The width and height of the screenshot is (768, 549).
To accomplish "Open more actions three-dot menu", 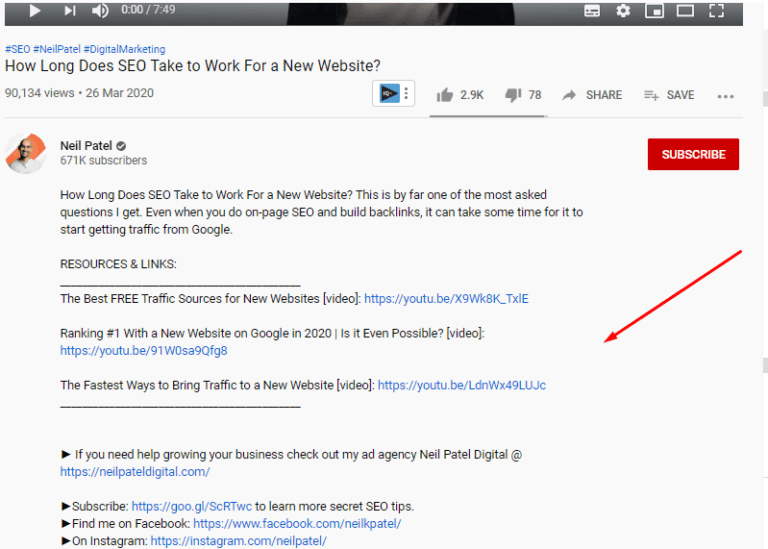I will click(x=725, y=96).
